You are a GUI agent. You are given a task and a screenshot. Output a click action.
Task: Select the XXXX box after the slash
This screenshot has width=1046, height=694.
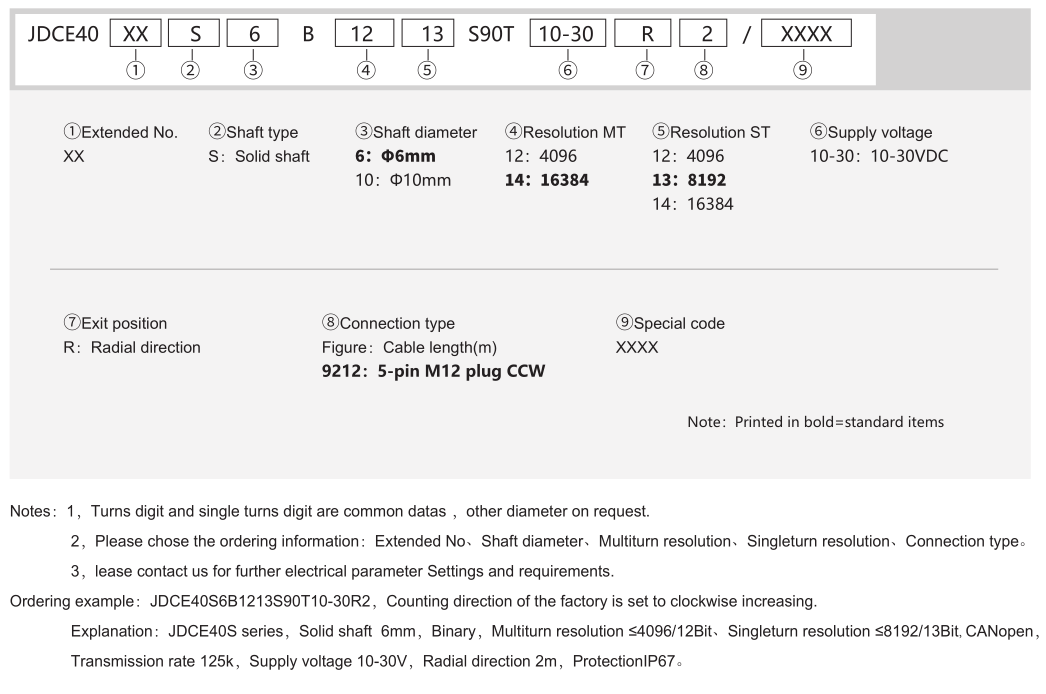click(806, 34)
